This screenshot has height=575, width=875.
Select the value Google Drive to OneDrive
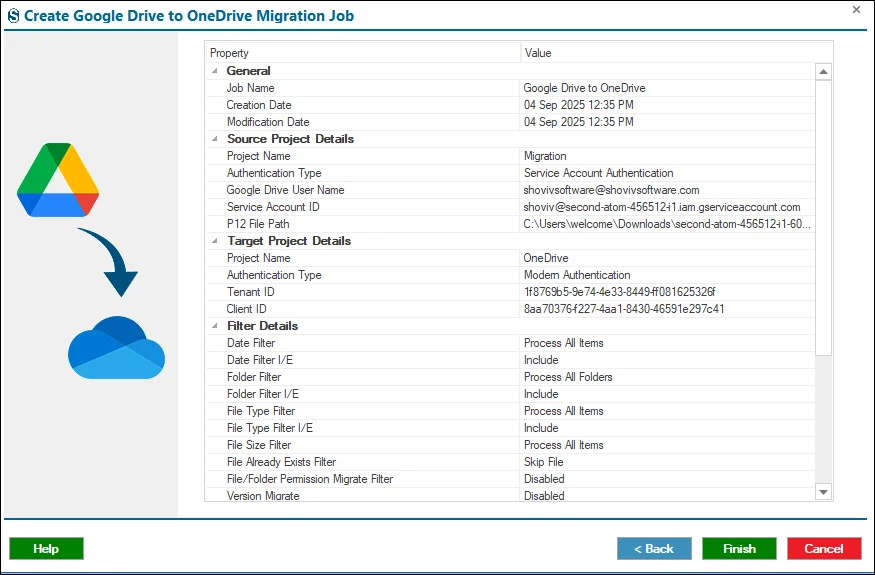coord(584,88)
